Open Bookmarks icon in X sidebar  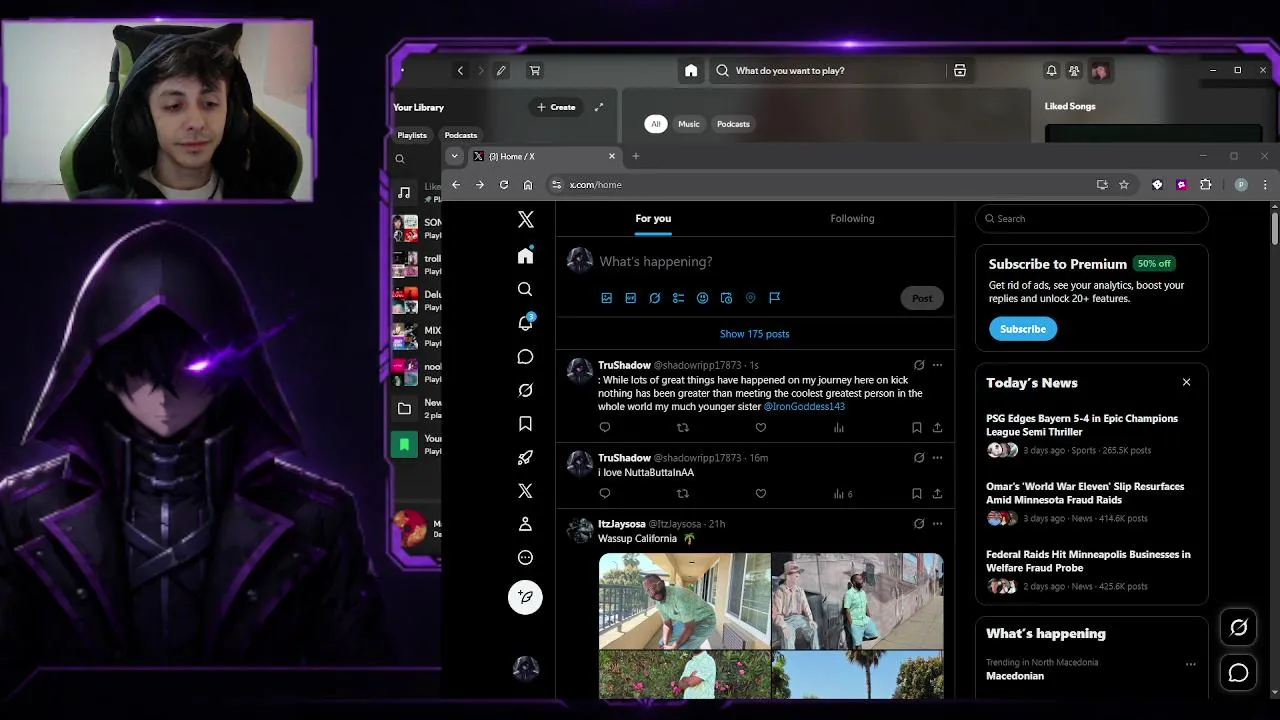pyautogui.click(x=525, y=424)
